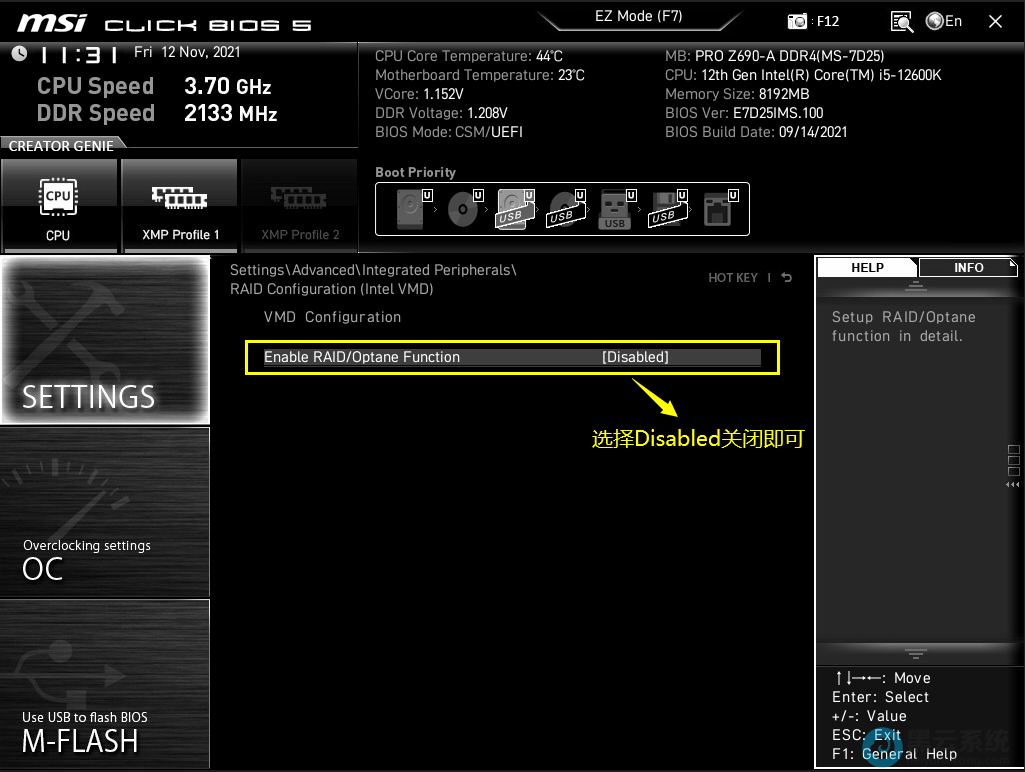The height and width of the screenshot is (772, 1025).
Task: Open the BIOS search icon
Action: click(902, 21)
